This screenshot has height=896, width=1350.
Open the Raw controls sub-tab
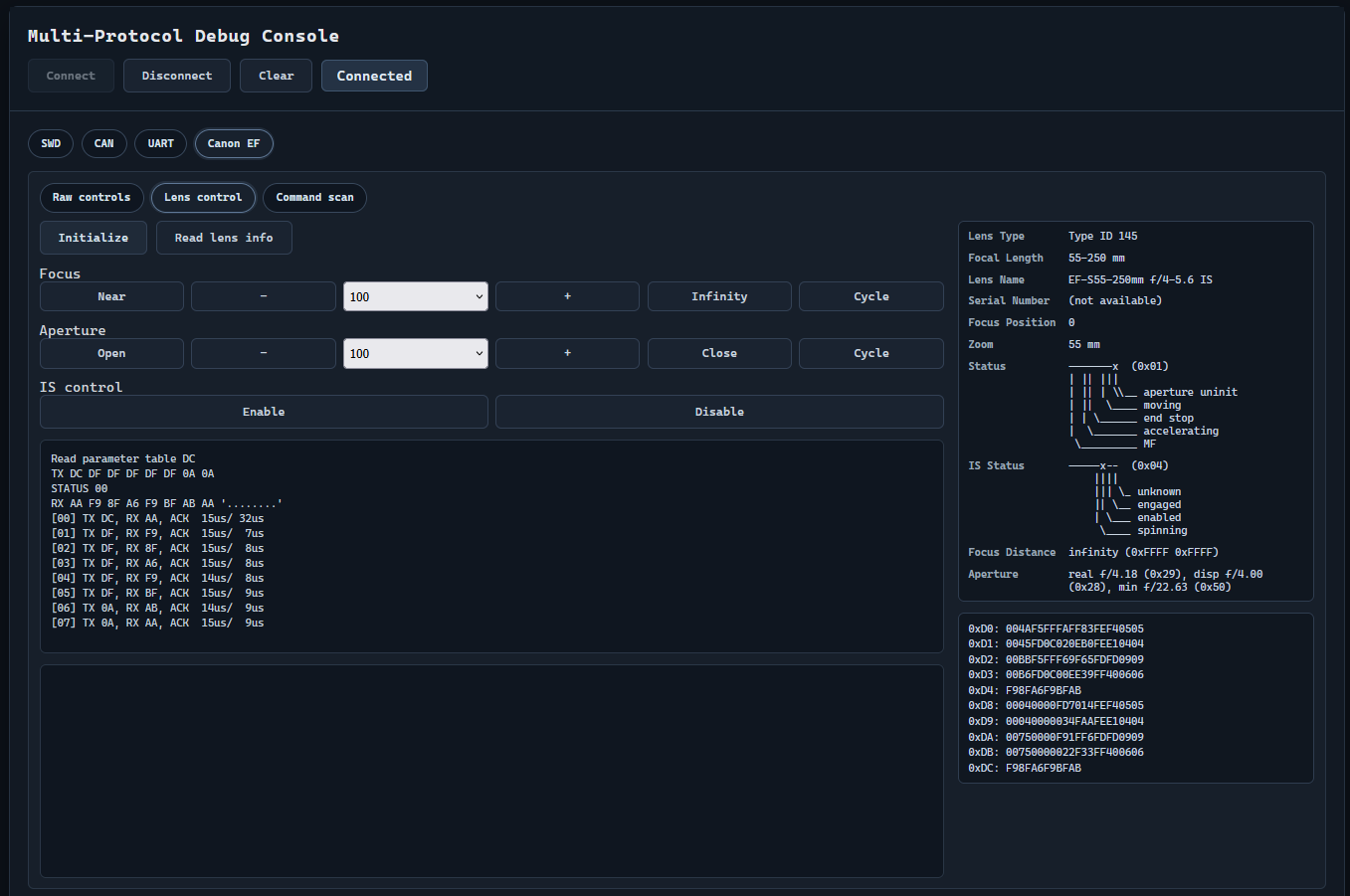coord(92,198)
